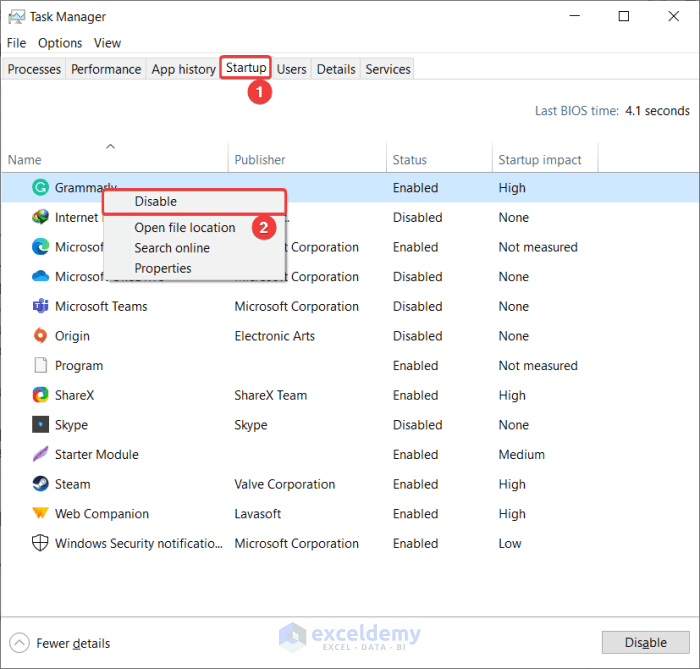Click the ShareX app icon

pos(40,395)
